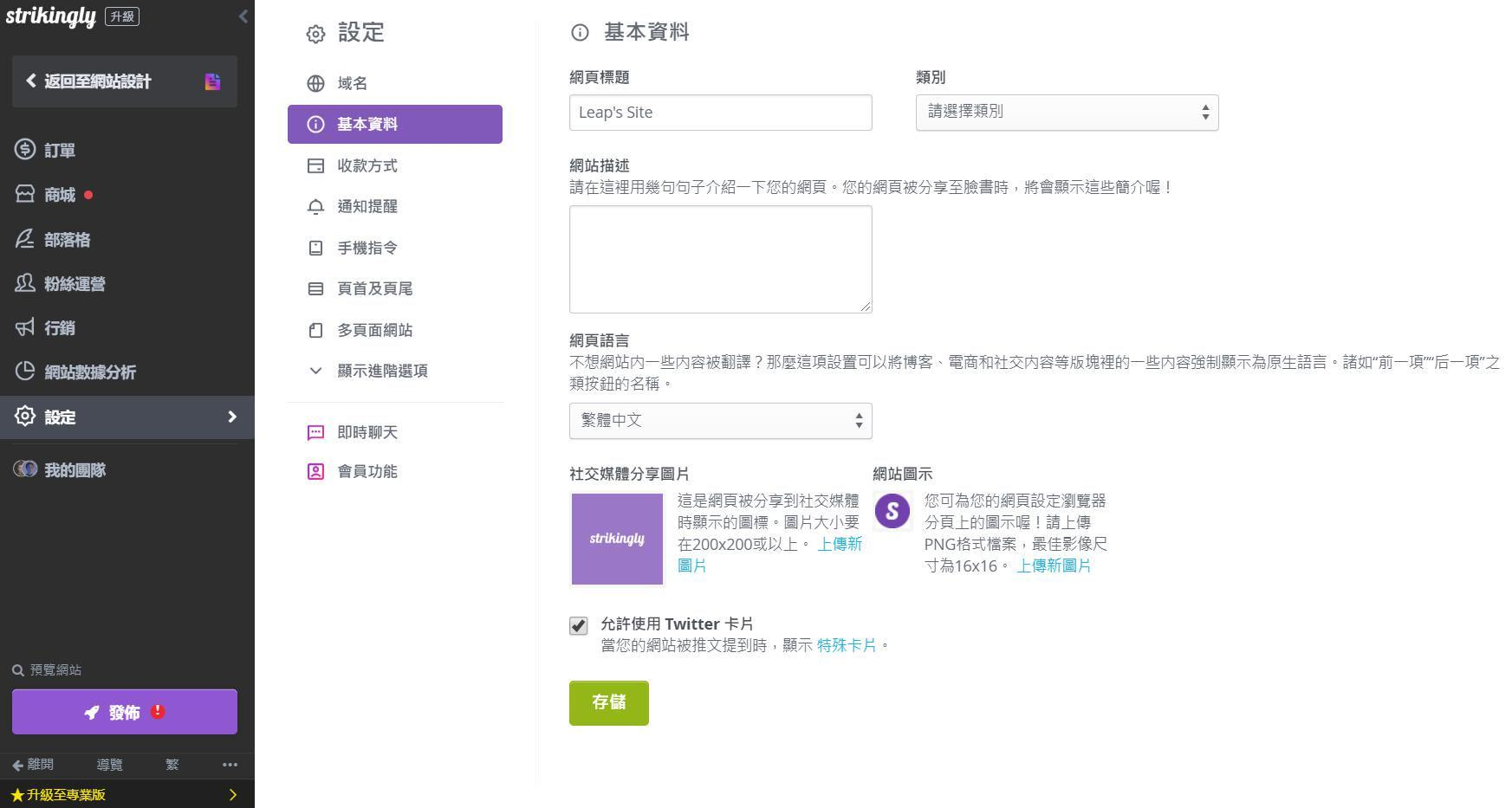This screenshot has height=808, width=1512.
Task: Open the 會員功能 membership icon
Action: tap(315, 471)
